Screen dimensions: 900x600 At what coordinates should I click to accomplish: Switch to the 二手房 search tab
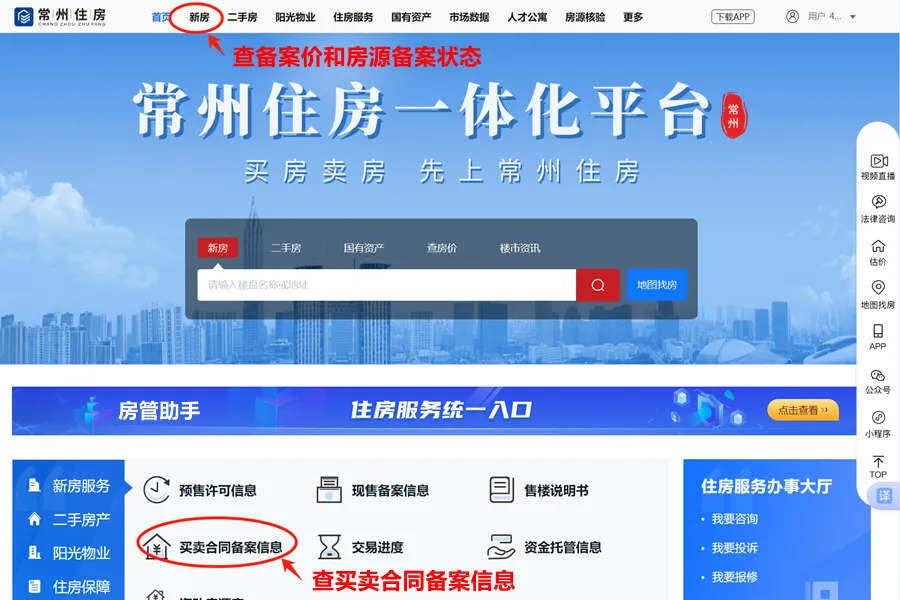click(290, 246)
